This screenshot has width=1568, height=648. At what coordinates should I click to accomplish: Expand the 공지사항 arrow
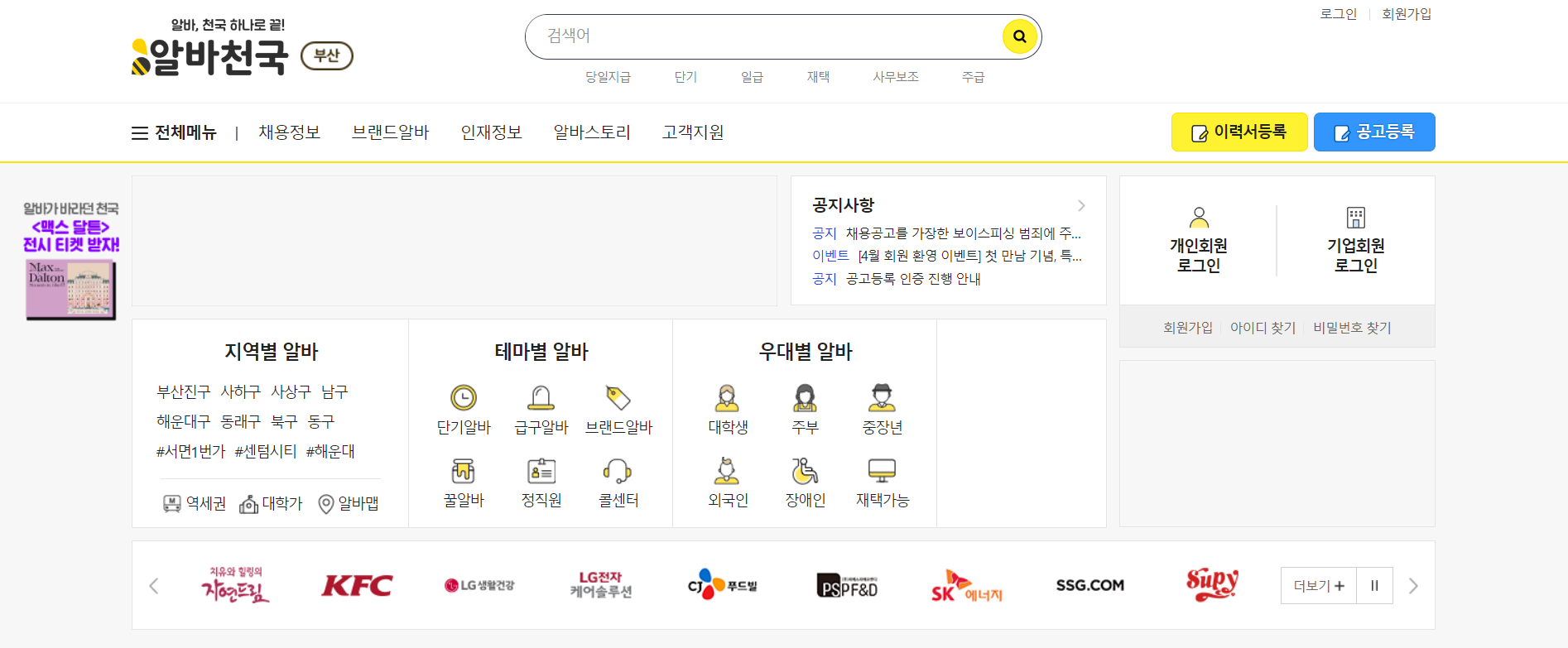click(1081, 205)
